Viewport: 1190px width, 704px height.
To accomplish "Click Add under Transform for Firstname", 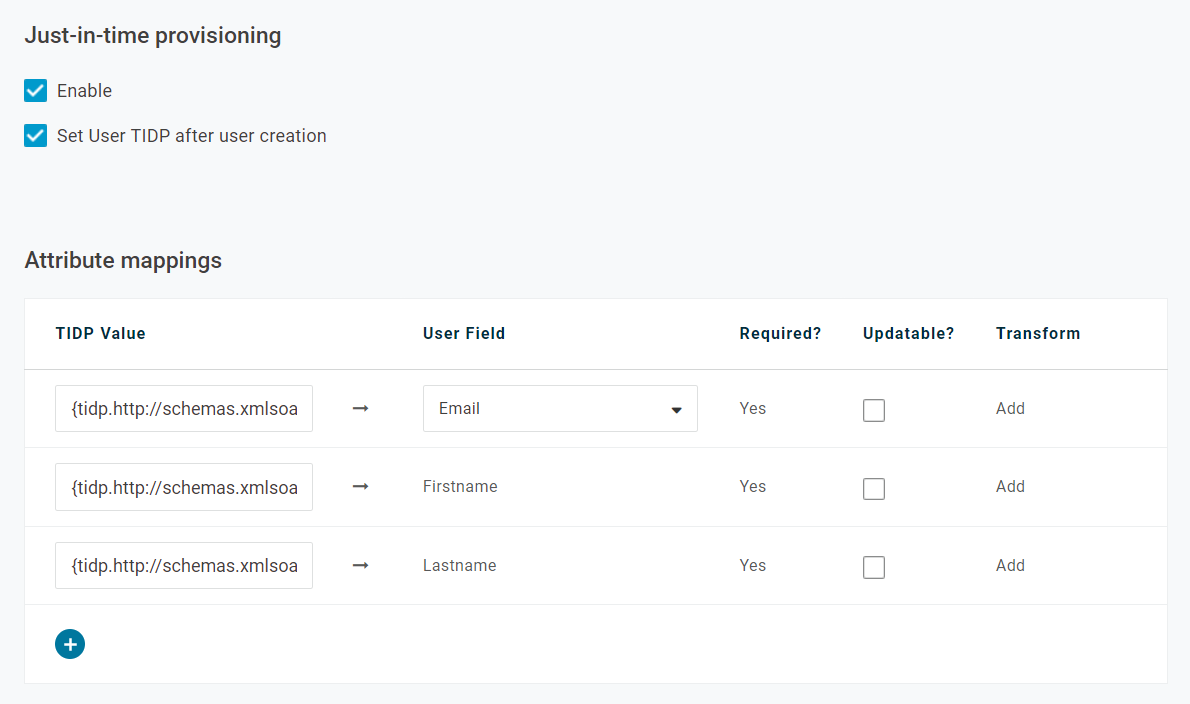I will pyautogui.click(x=1010, y=486).
